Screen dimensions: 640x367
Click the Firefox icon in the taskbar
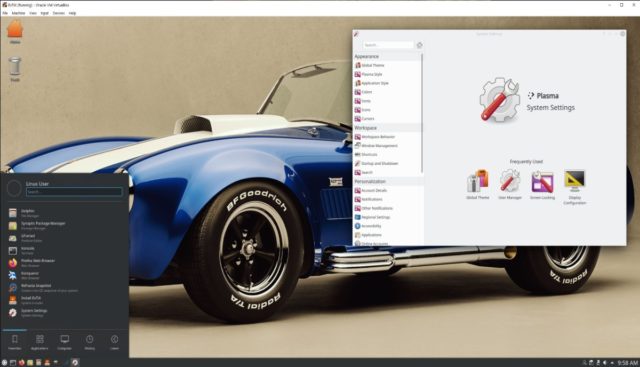(21, 362)
